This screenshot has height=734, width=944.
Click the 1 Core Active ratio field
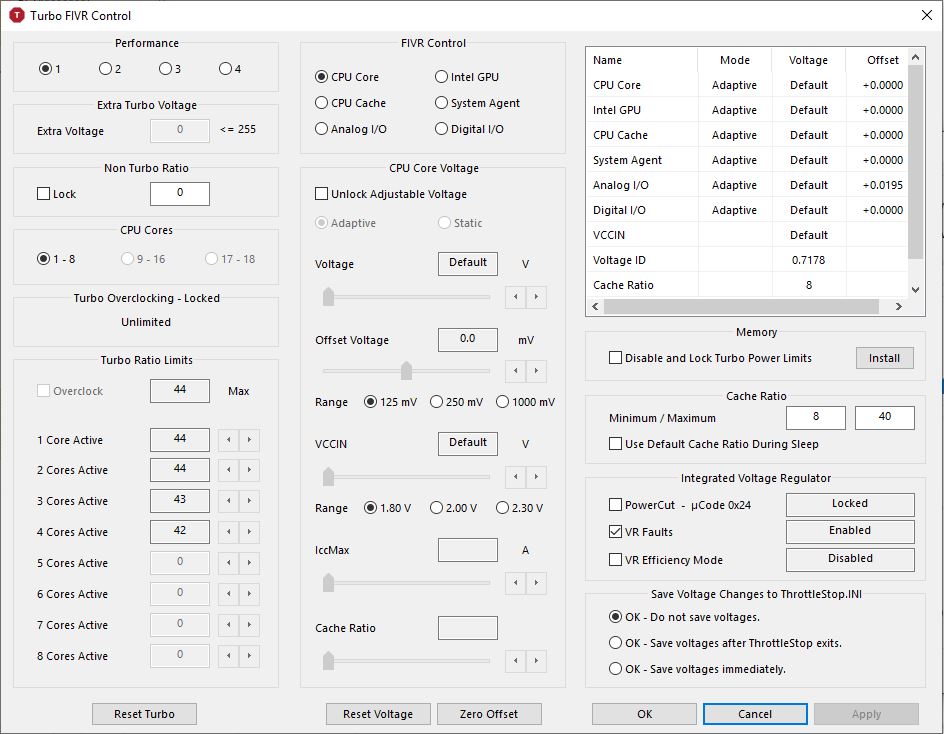pos(180,440)
